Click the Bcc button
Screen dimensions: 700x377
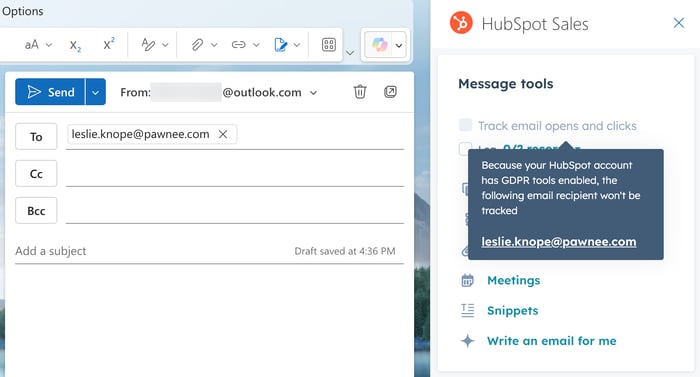(x=36, y=210)
